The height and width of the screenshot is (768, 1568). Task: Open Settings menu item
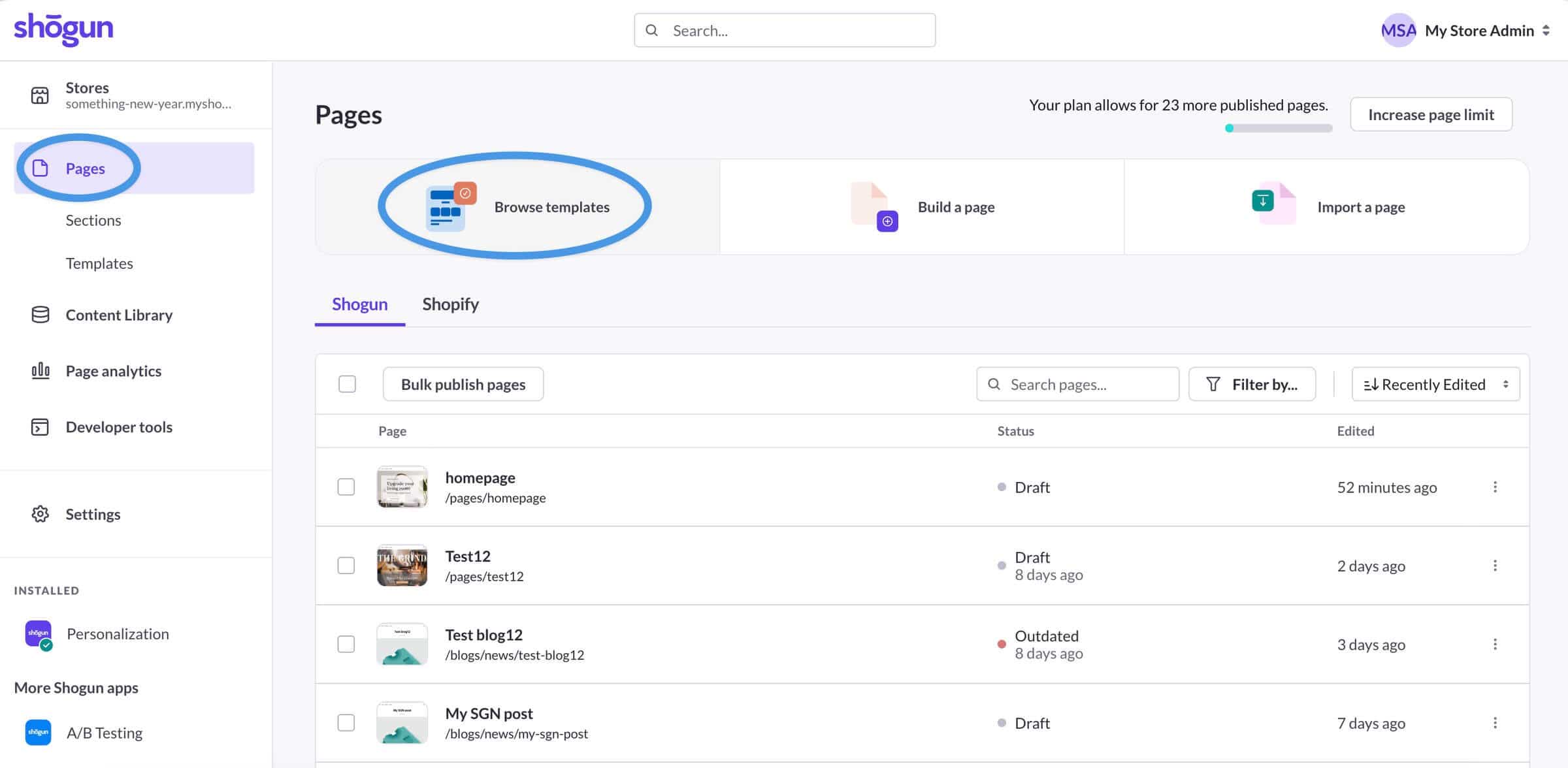[x=93, y=514]
